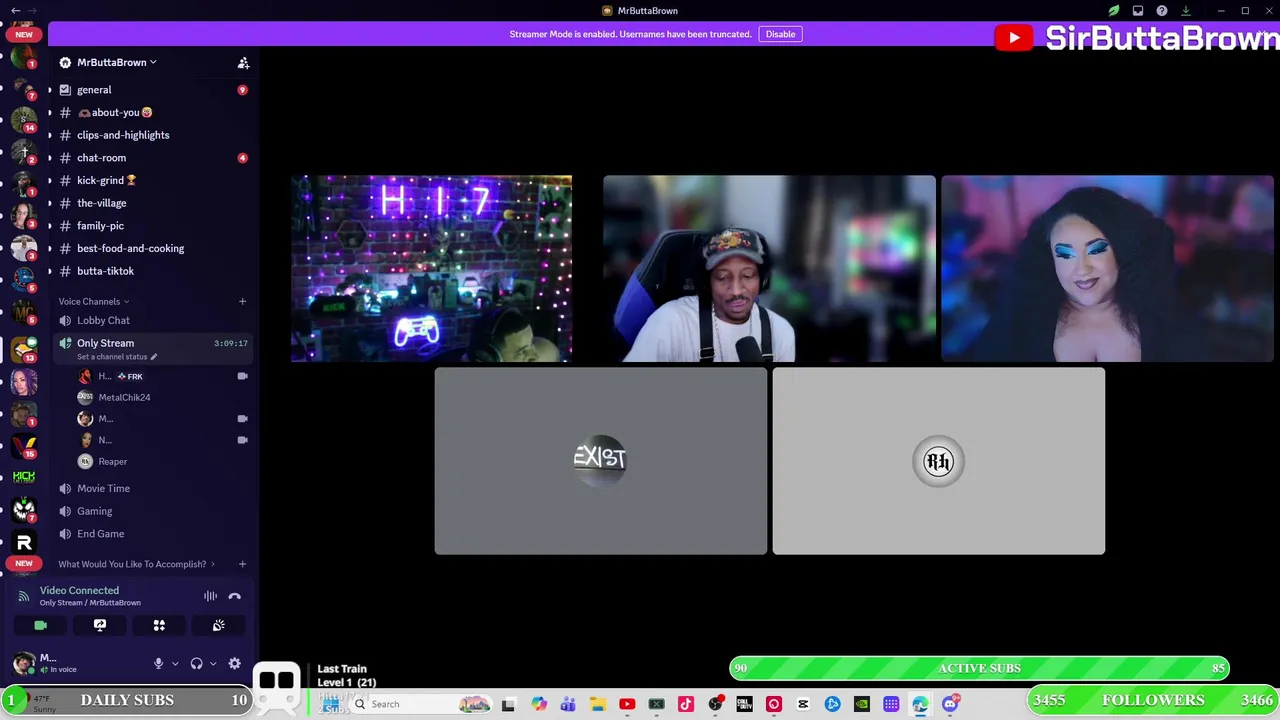Click the Set a channel status link
1280x720 pixels.
tap(116, 357)
